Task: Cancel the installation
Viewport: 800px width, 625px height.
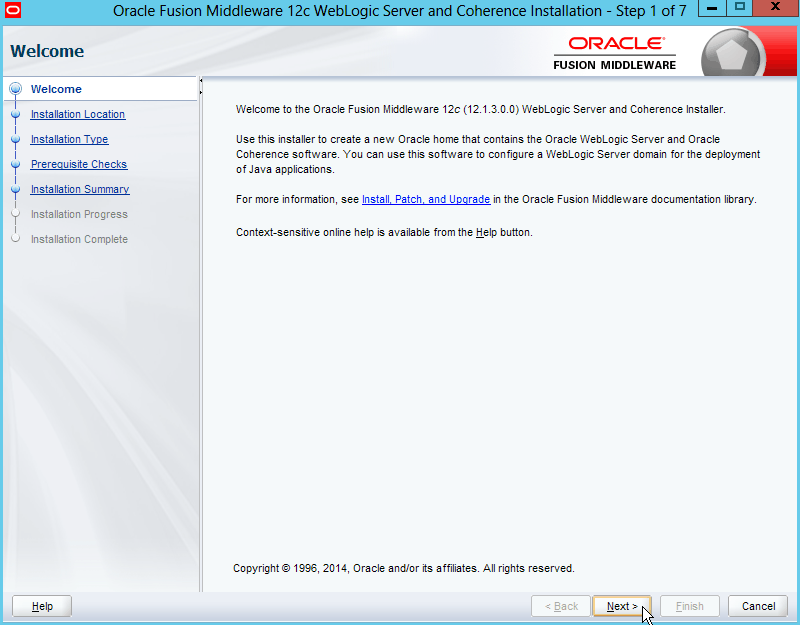Action: [758, 606]
